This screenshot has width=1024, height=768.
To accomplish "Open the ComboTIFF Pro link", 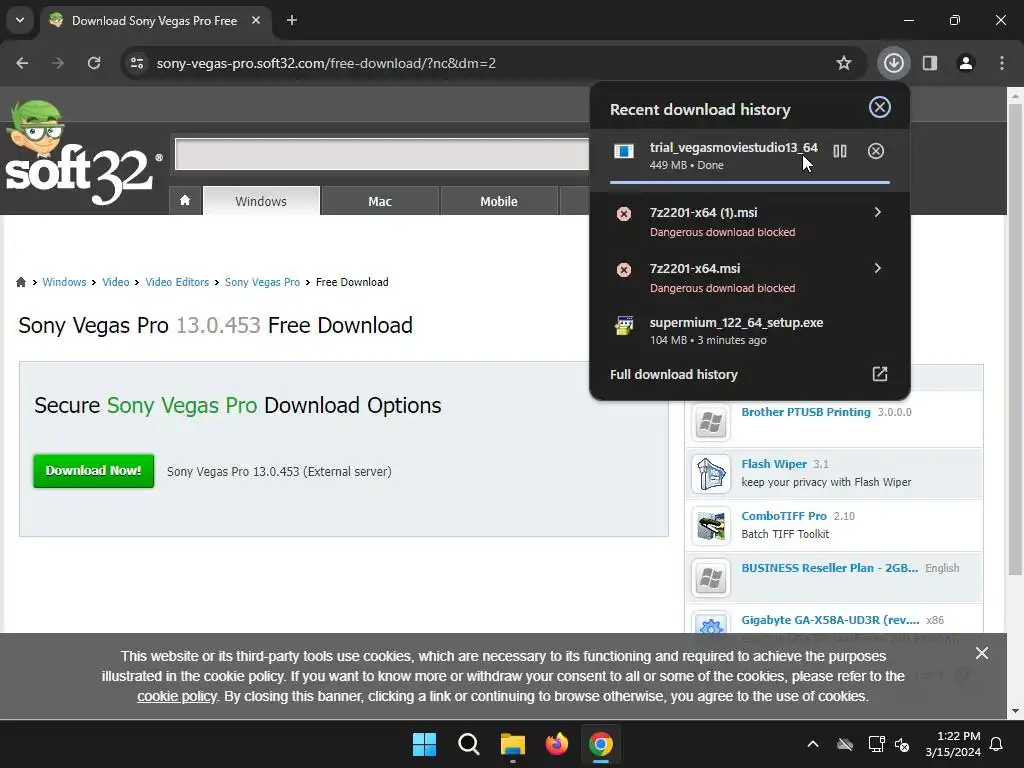I will [x=784, y=516].
